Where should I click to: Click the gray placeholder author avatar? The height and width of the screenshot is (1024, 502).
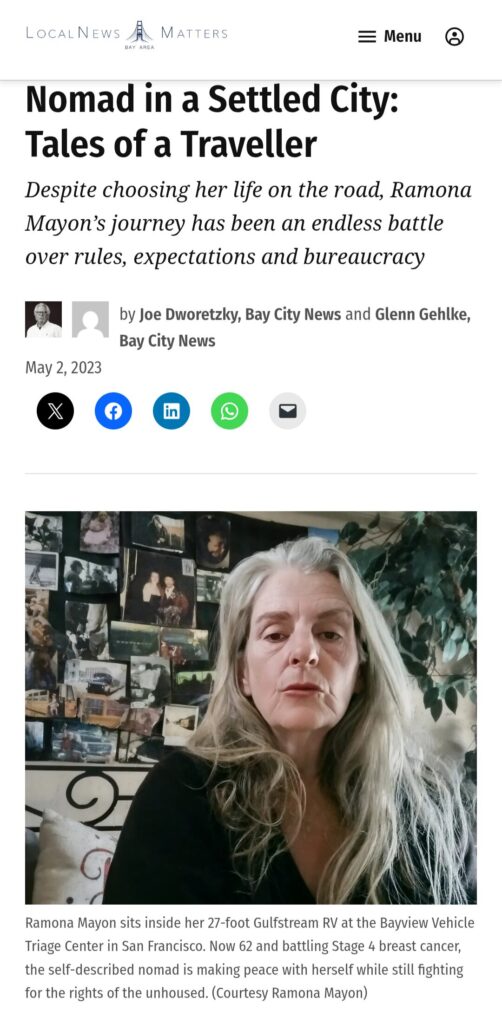[x=90, y=319]
